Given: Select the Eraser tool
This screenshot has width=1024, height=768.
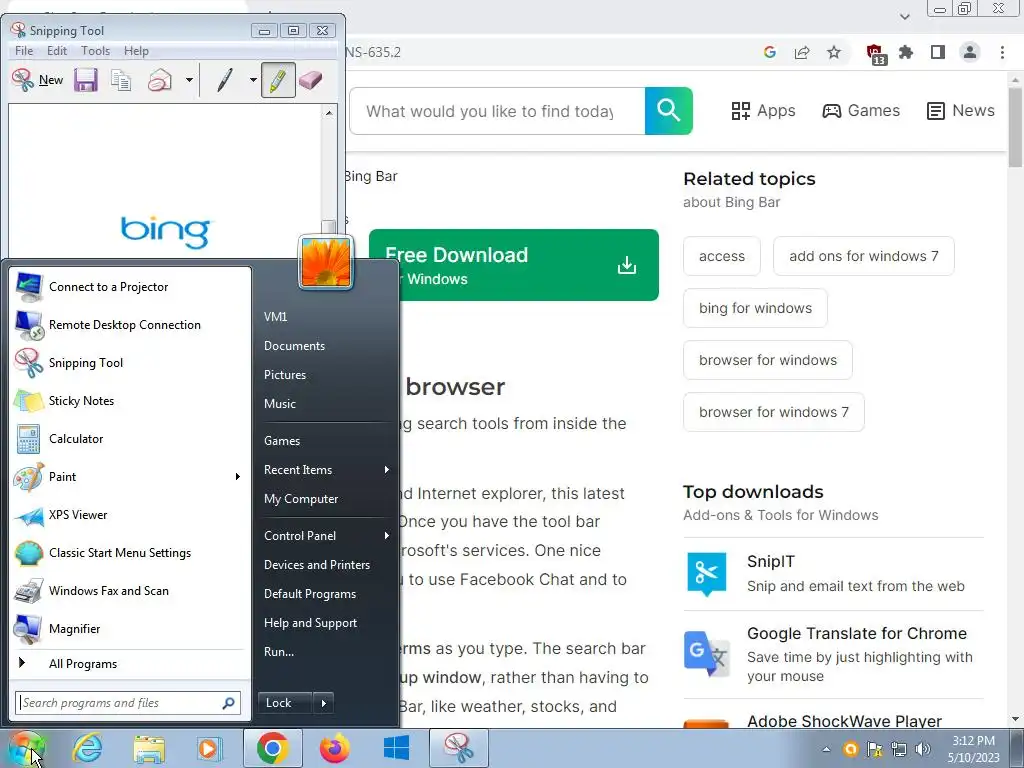Looking at the screenshot, I should click(x=311, y=80).
